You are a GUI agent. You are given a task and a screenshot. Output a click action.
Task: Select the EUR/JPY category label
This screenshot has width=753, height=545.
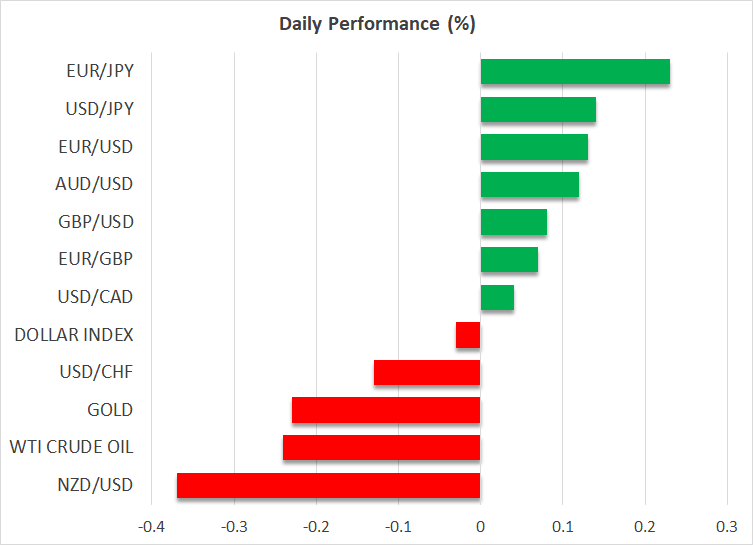[x=102, y=72]
